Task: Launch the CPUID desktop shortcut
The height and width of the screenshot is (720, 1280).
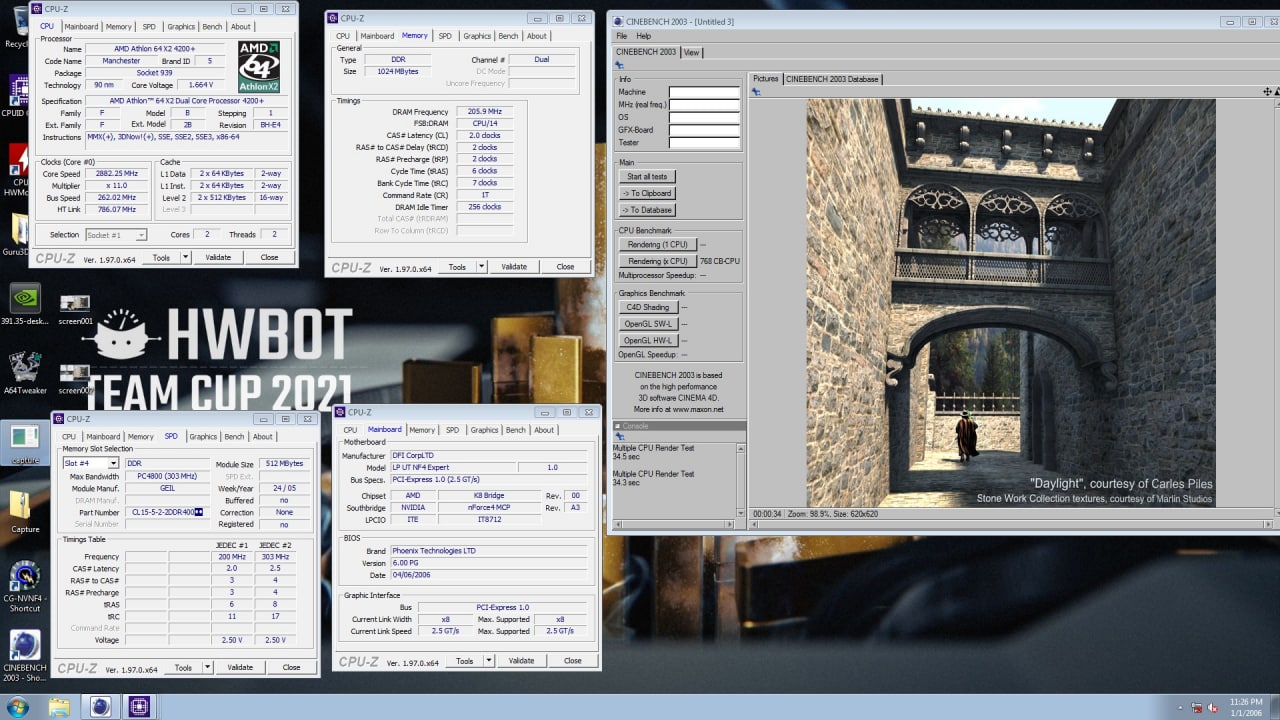Action: pyautogui.click(x=17, y=95)
